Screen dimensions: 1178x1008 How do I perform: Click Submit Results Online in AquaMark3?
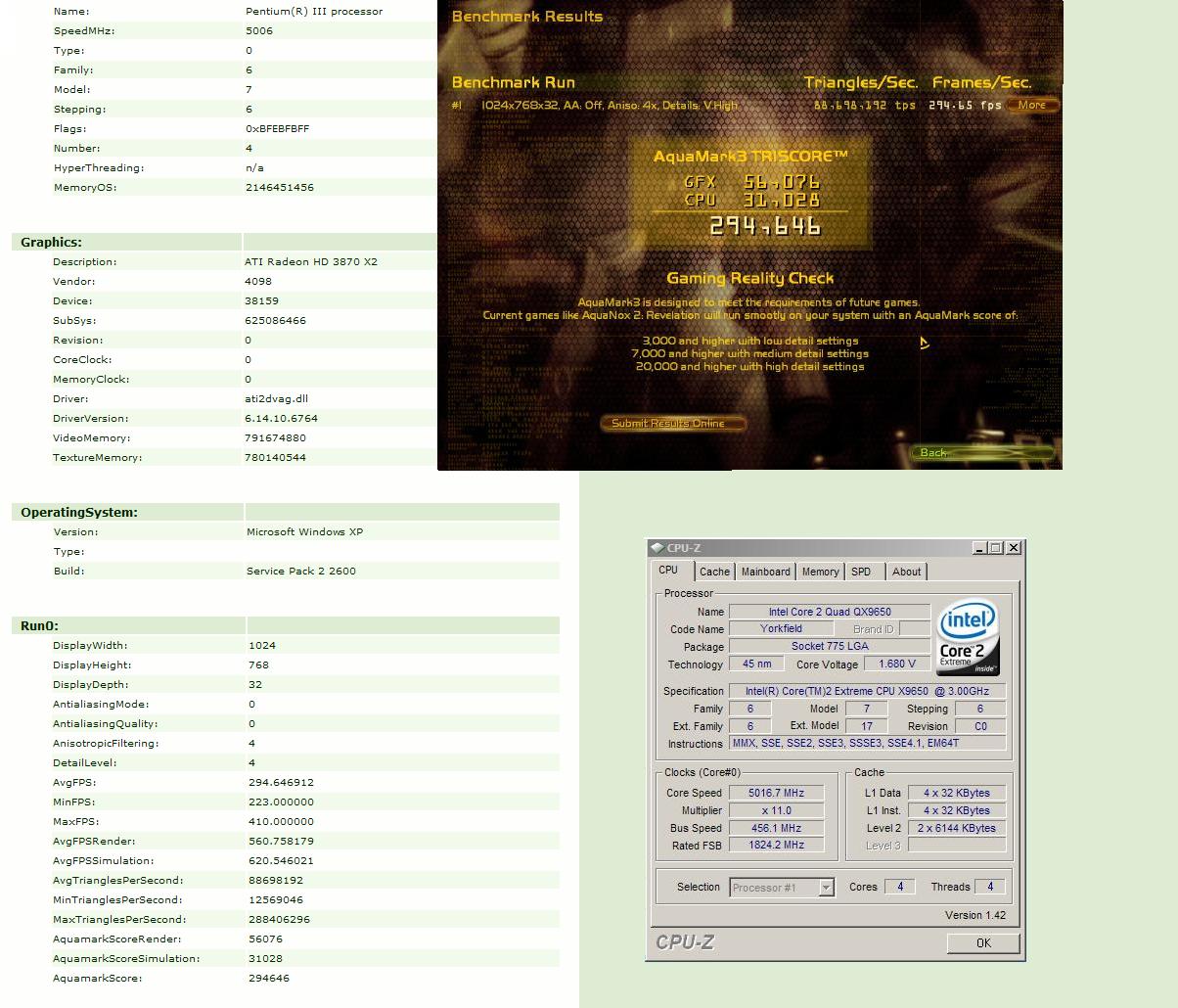coord(672,424)
